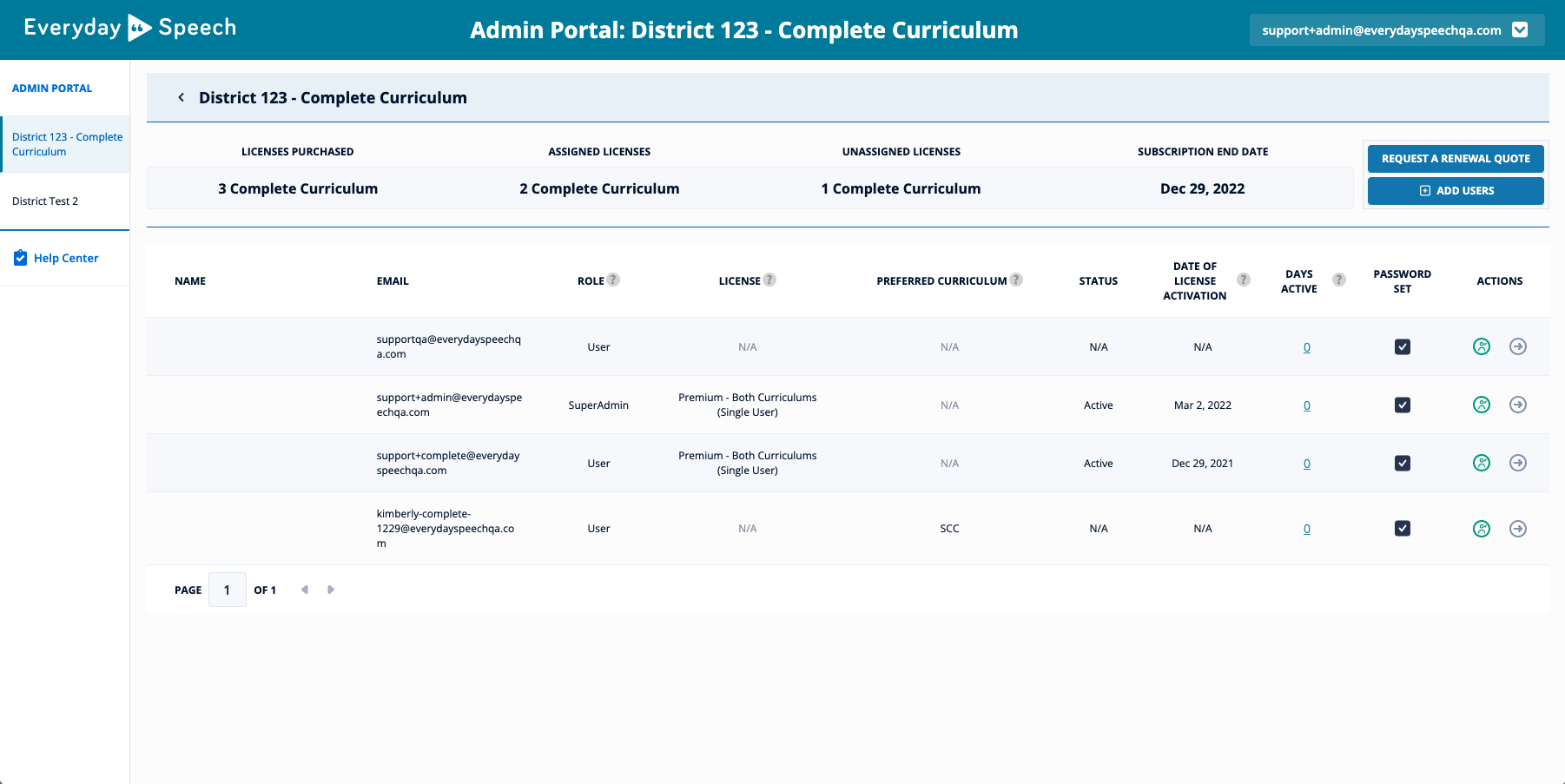Open days active link for supportqa user
This screenshot has height=784, width=1565.
(1307, 347)
